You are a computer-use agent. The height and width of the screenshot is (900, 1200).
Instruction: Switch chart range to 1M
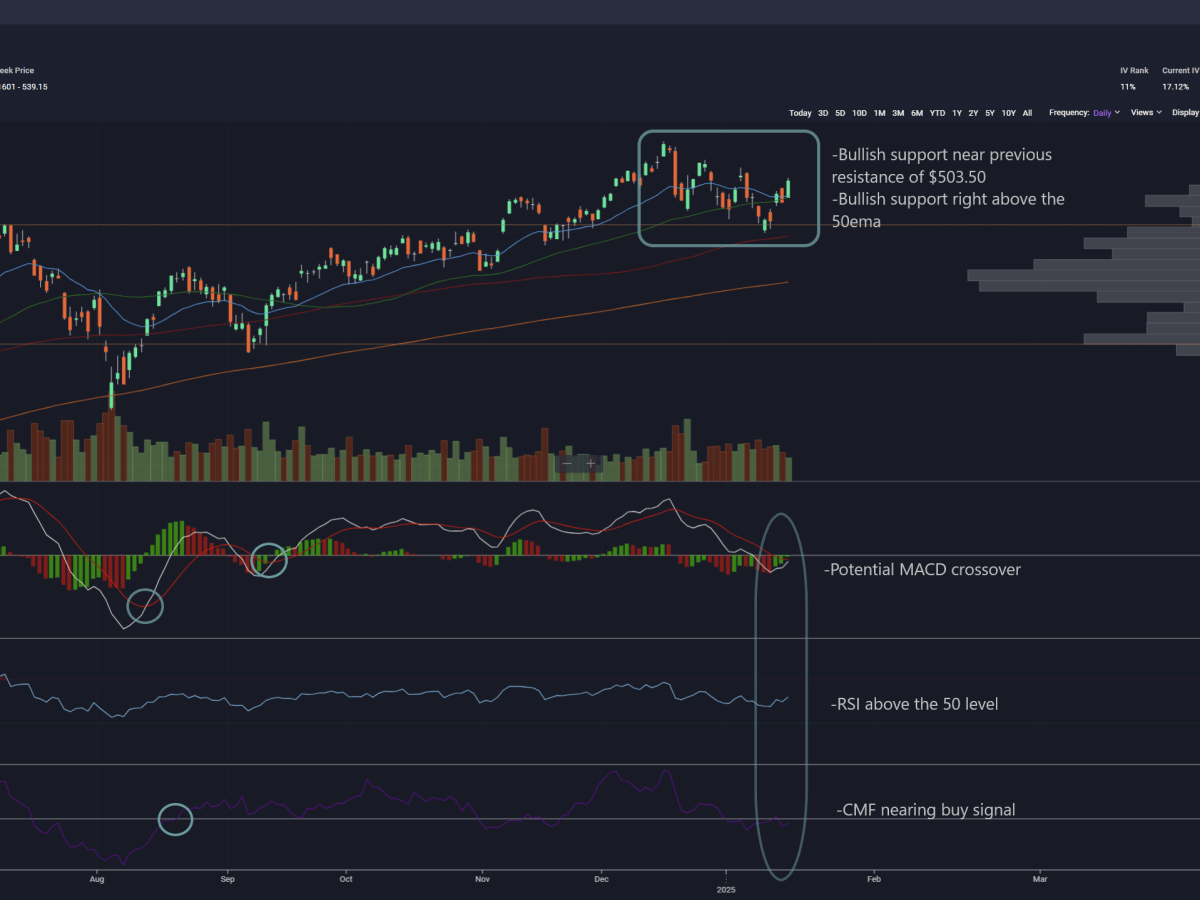pyautogui.click(x=880, y=113)
